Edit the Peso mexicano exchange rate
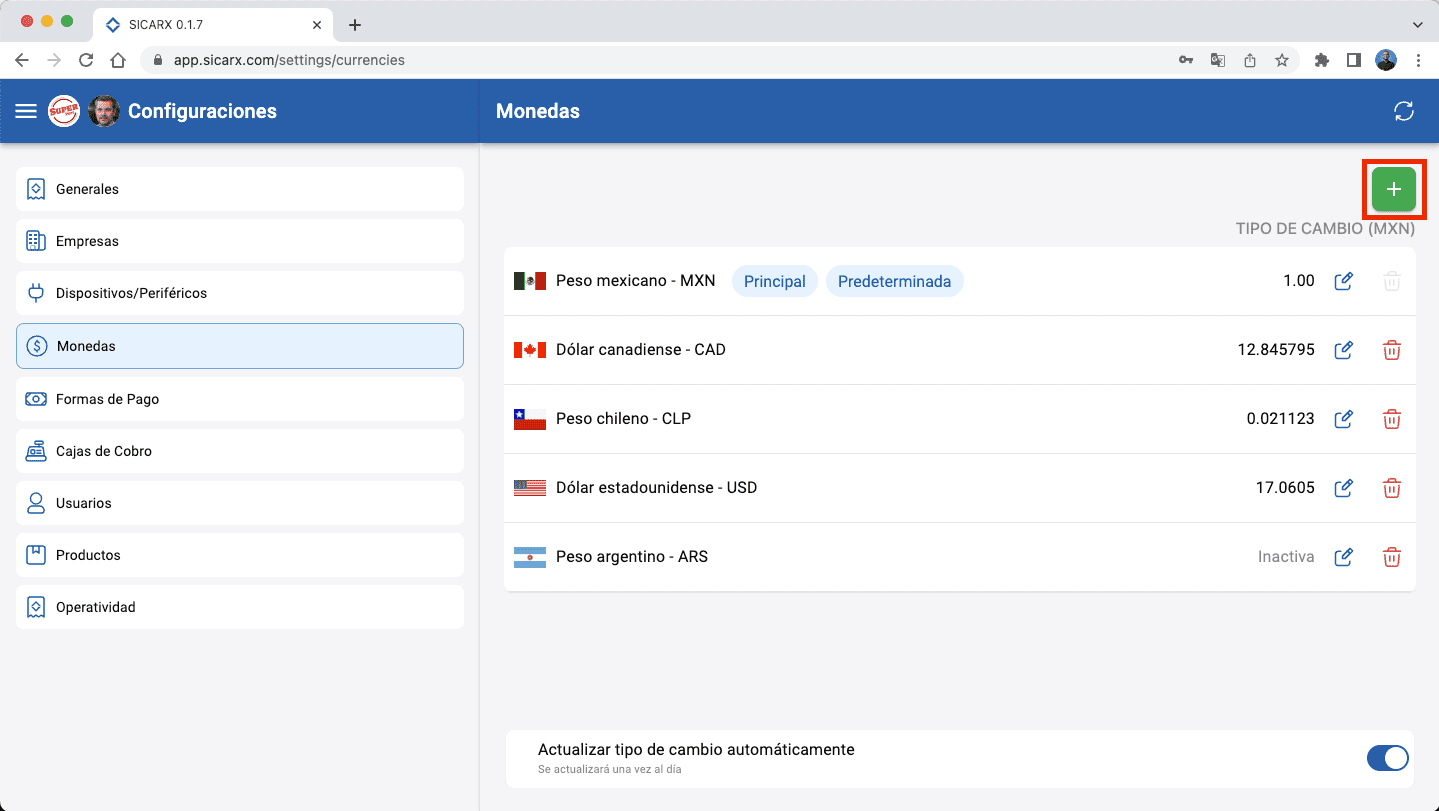 click(x=1343, y=281)
